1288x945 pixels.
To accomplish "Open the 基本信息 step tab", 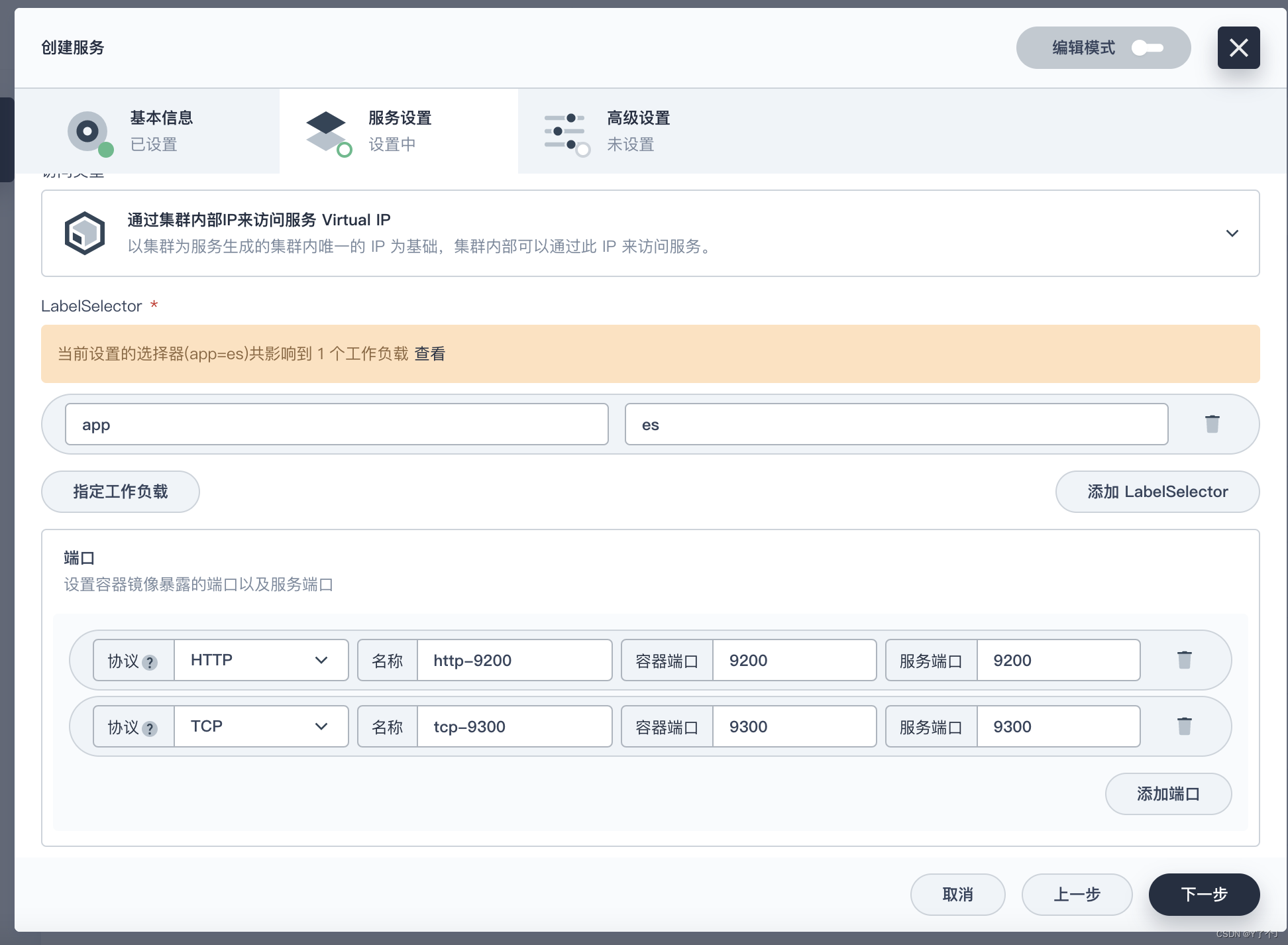I will pos(147,131).
